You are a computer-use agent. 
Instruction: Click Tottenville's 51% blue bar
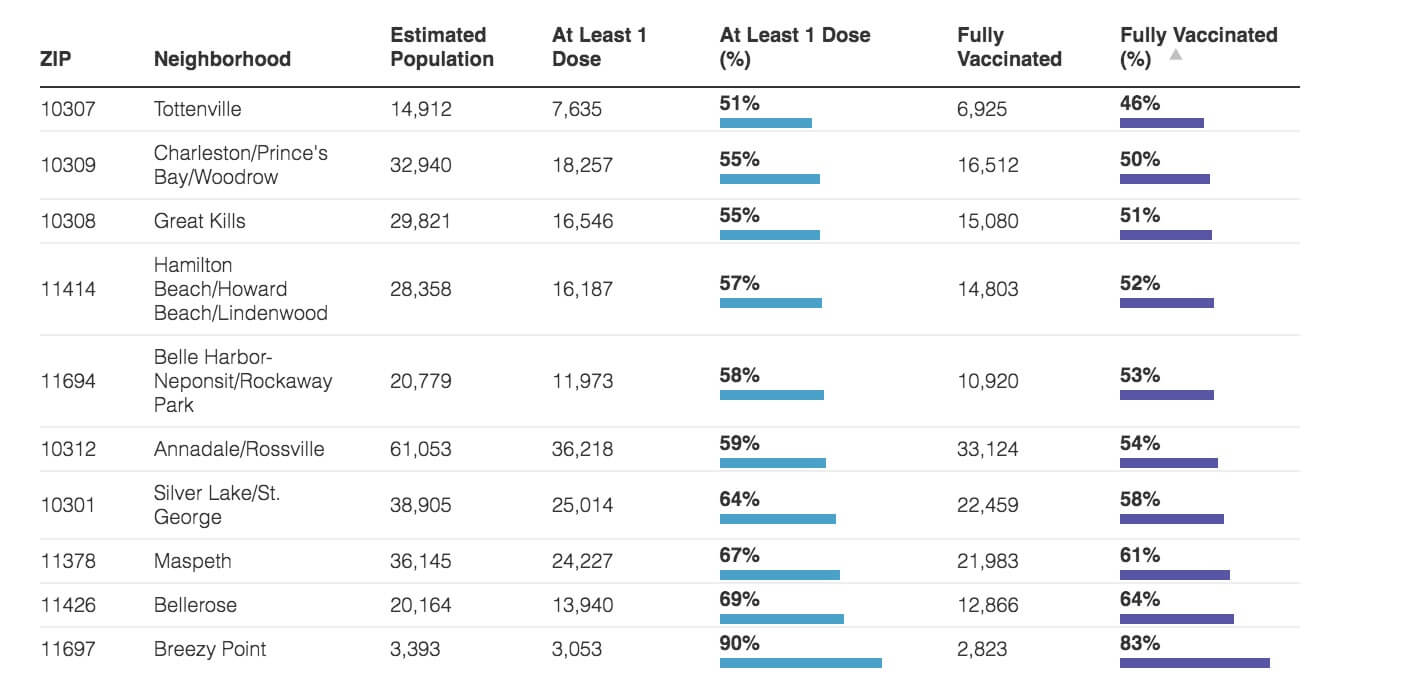(765, 123)
